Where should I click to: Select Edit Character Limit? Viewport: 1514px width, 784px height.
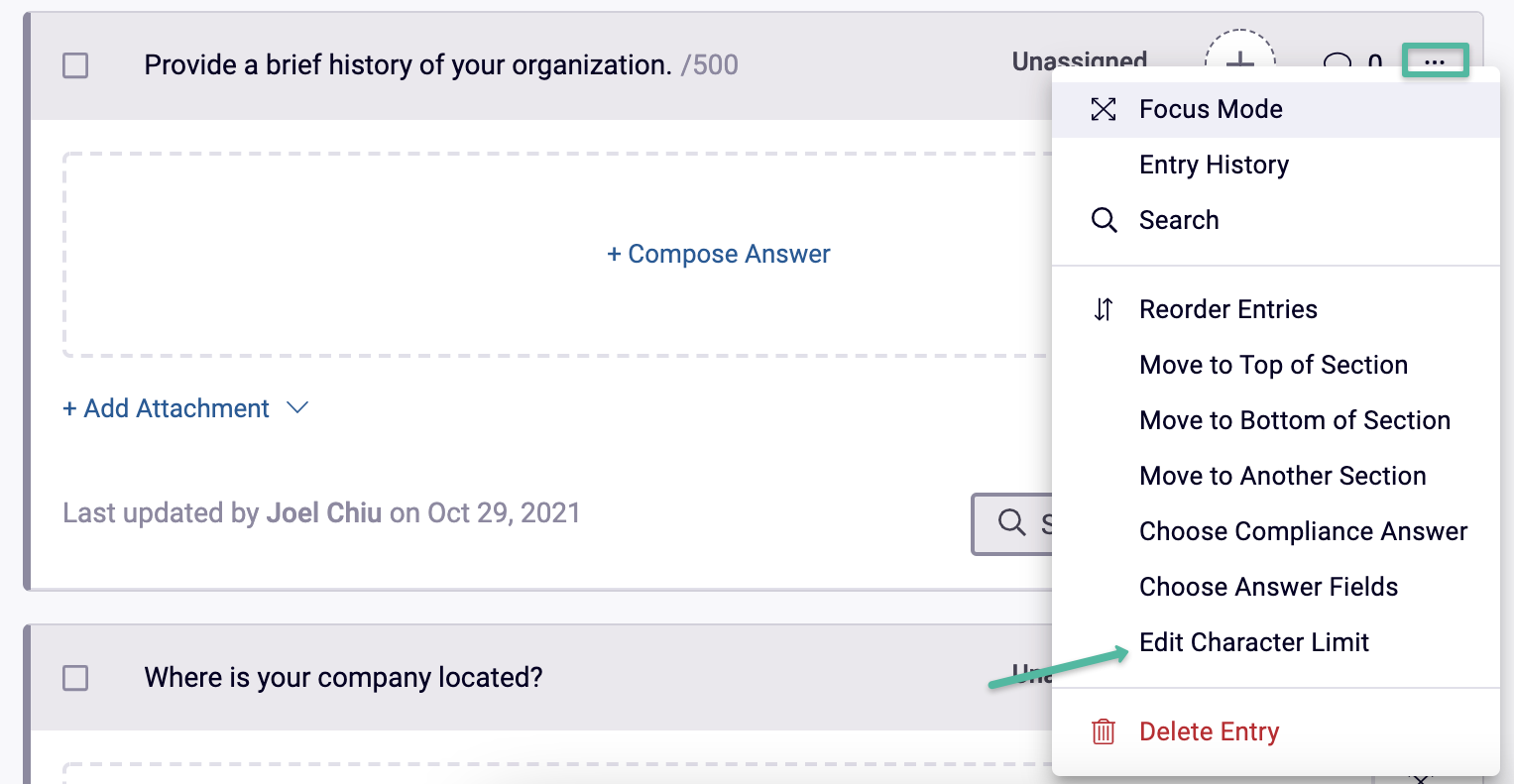(x=1253, y=642)
